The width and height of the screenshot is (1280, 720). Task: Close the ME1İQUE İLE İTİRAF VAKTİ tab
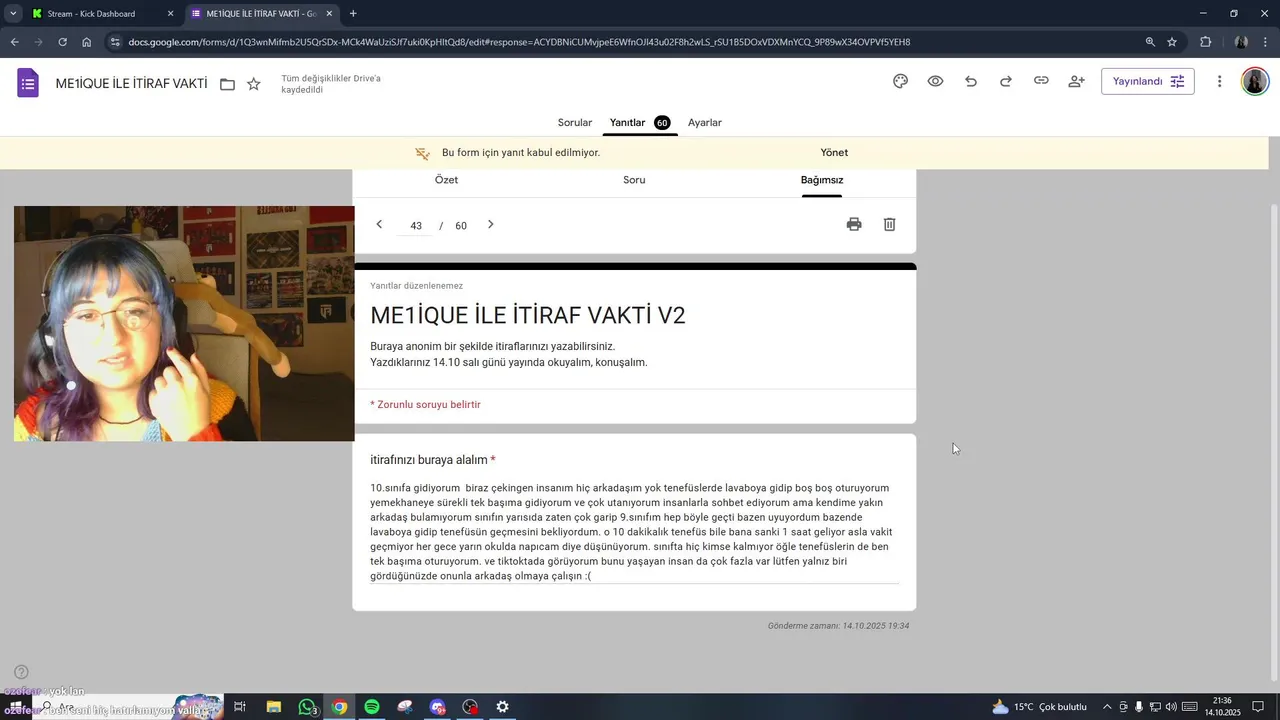pyautogui.click(x=329, y=14)
